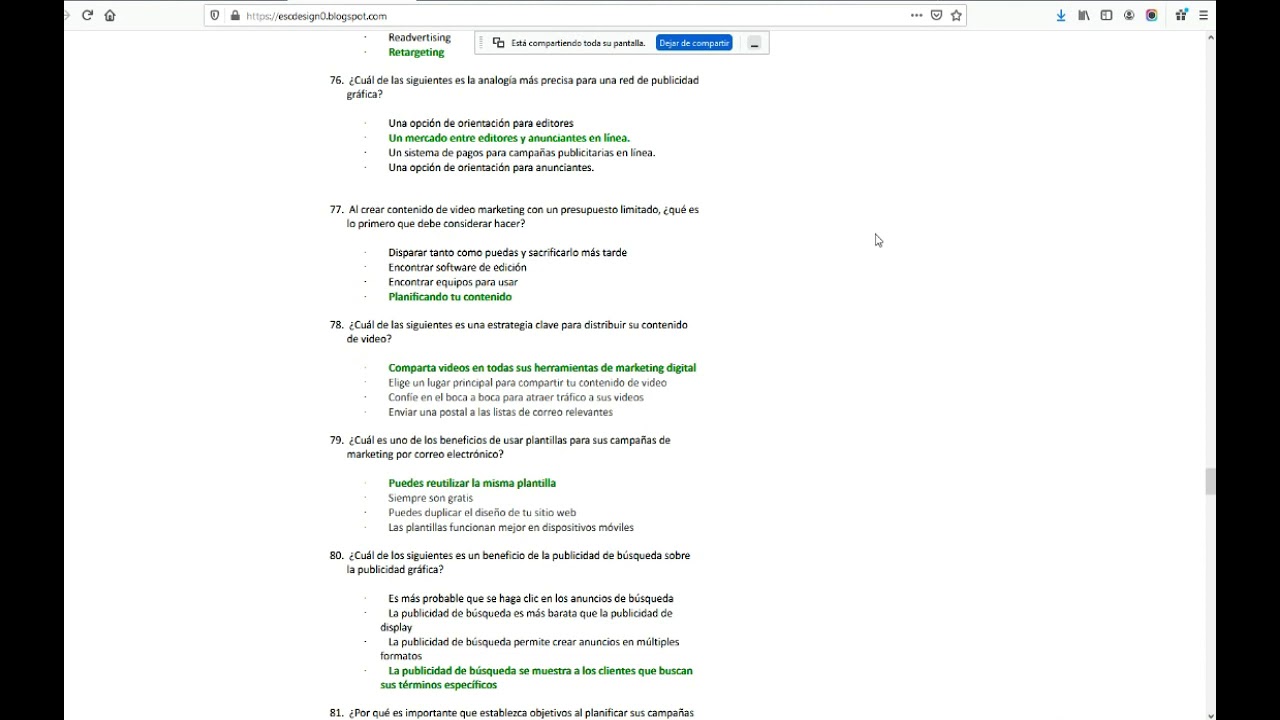
Task: Click the page vertical scrollbar thumb
Action: (x=1210, y=481)
